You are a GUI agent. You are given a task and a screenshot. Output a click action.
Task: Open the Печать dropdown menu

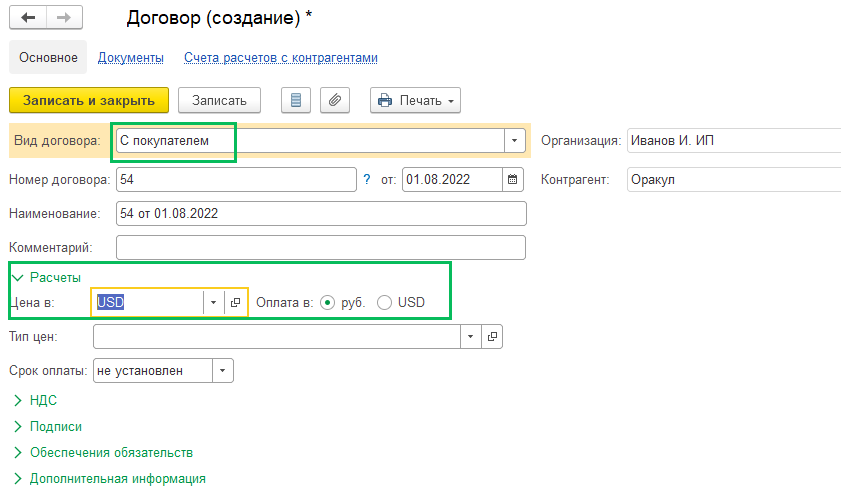click(415, 100)
